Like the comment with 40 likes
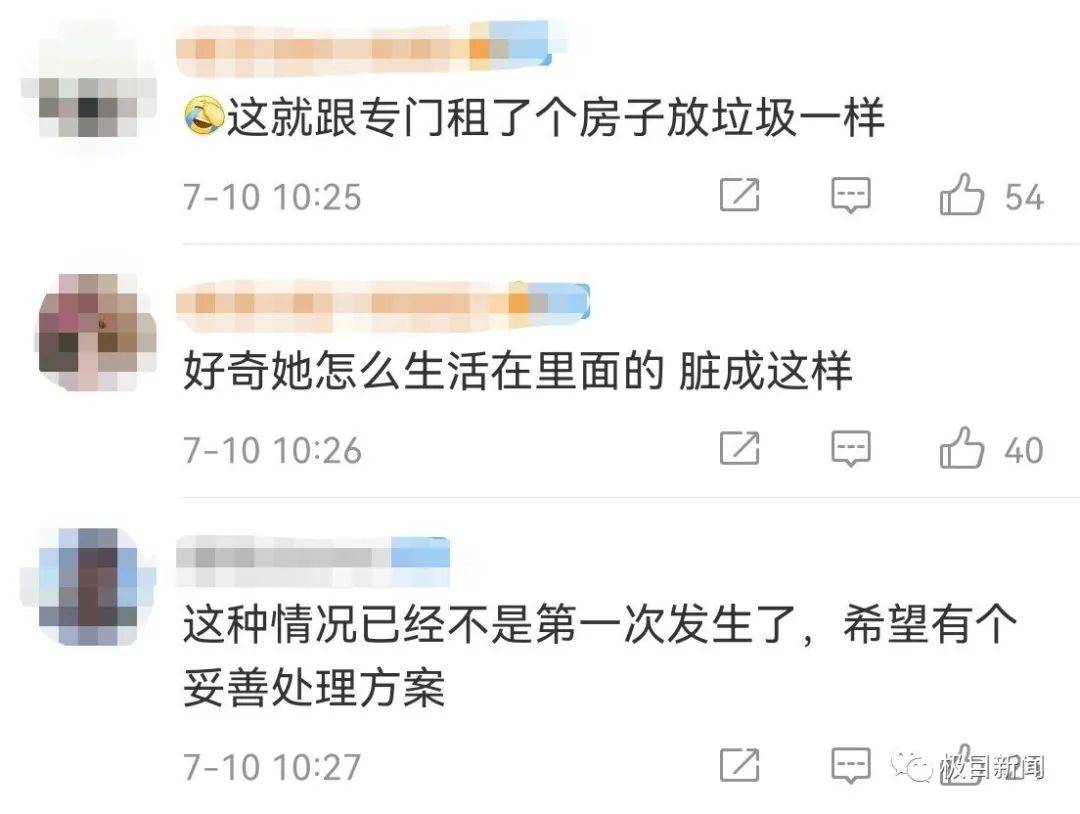This screenshot has height=814, width=1080. pyautogui.click(x=962, y=448)
